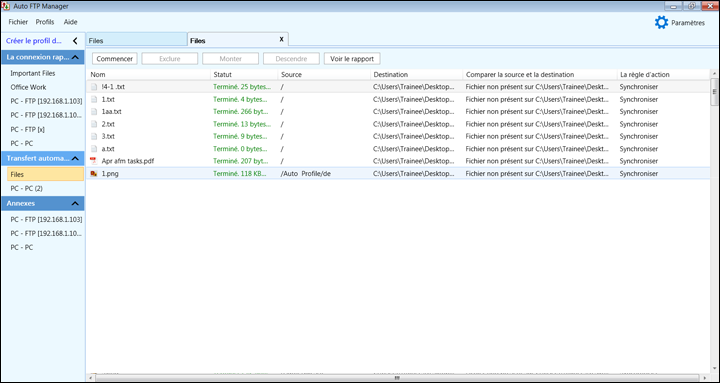Click the text file icon of 1aa.txt

[94, 112]
